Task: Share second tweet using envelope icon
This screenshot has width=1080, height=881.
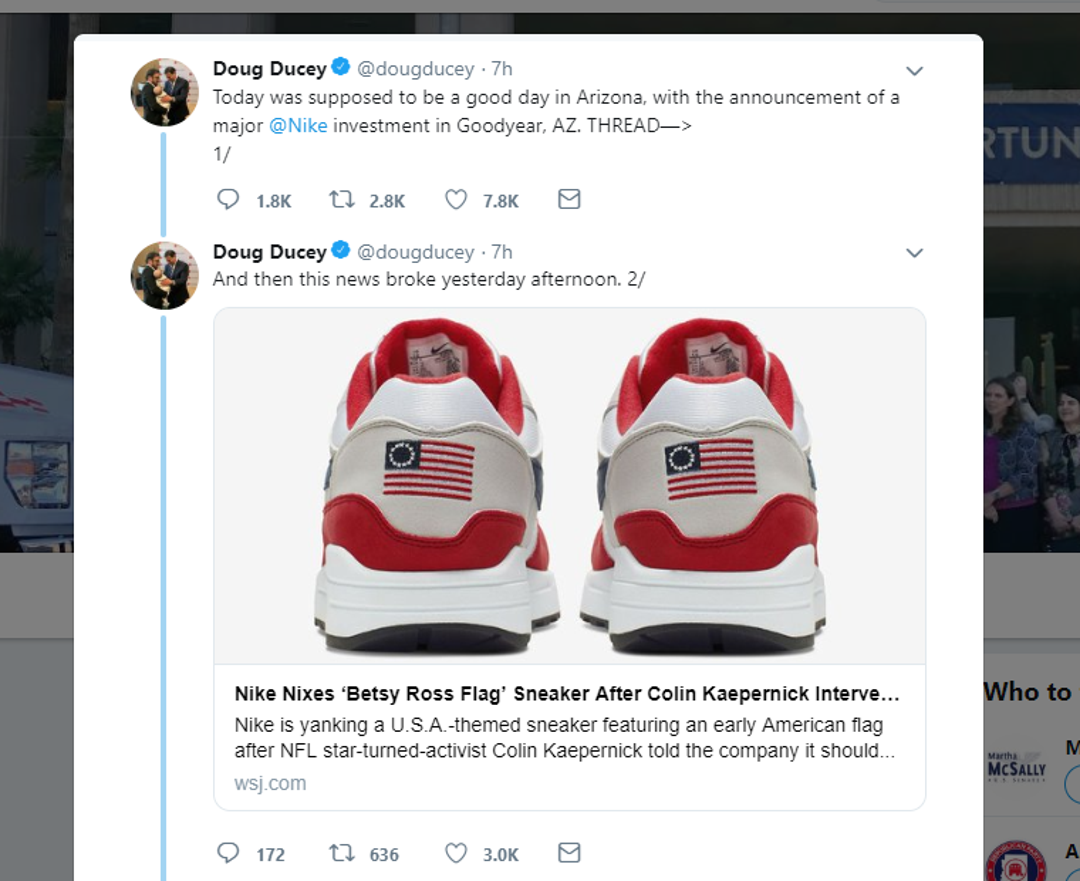Action: coord(569,853)
